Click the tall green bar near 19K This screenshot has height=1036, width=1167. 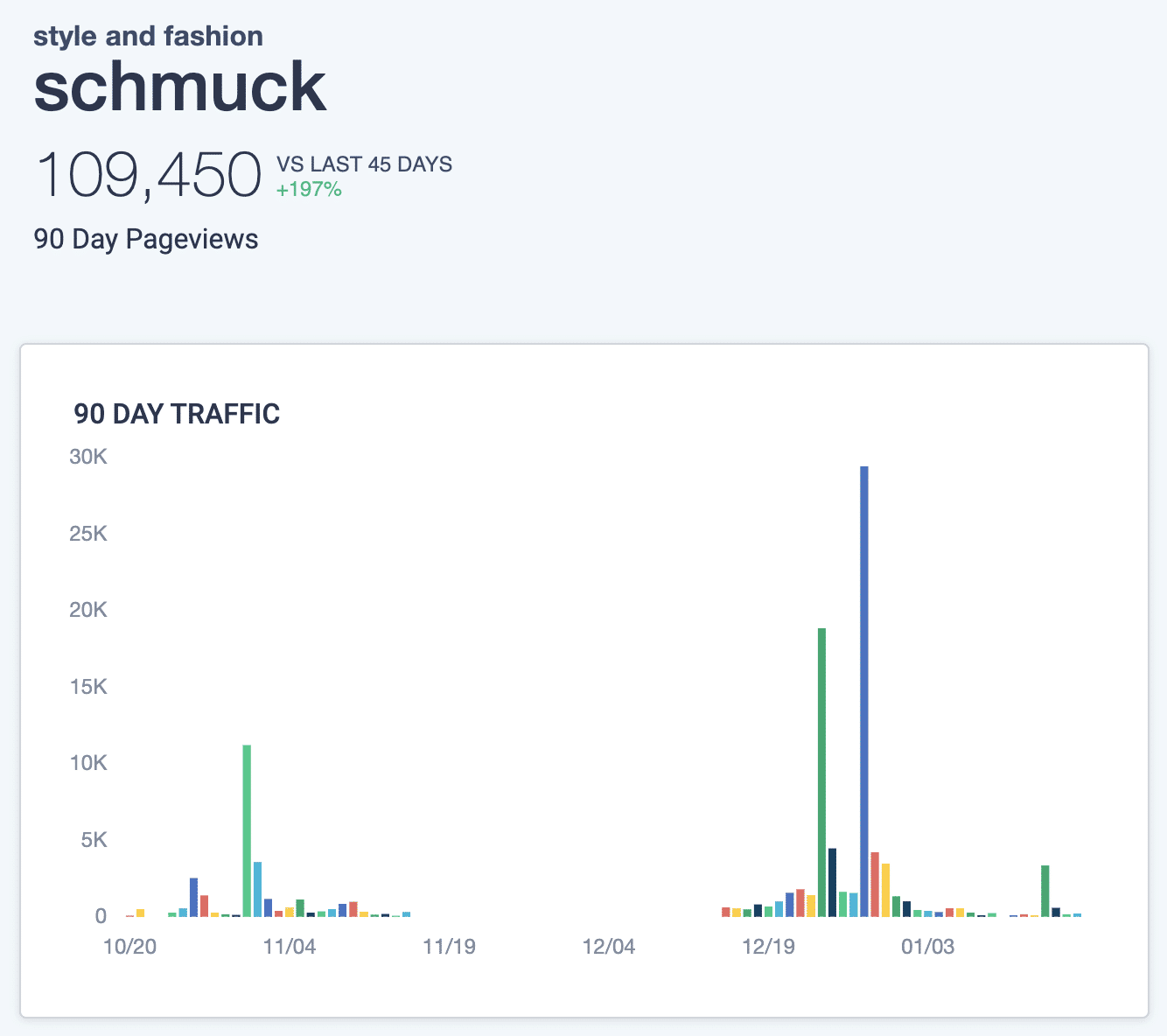coord(821,773)
